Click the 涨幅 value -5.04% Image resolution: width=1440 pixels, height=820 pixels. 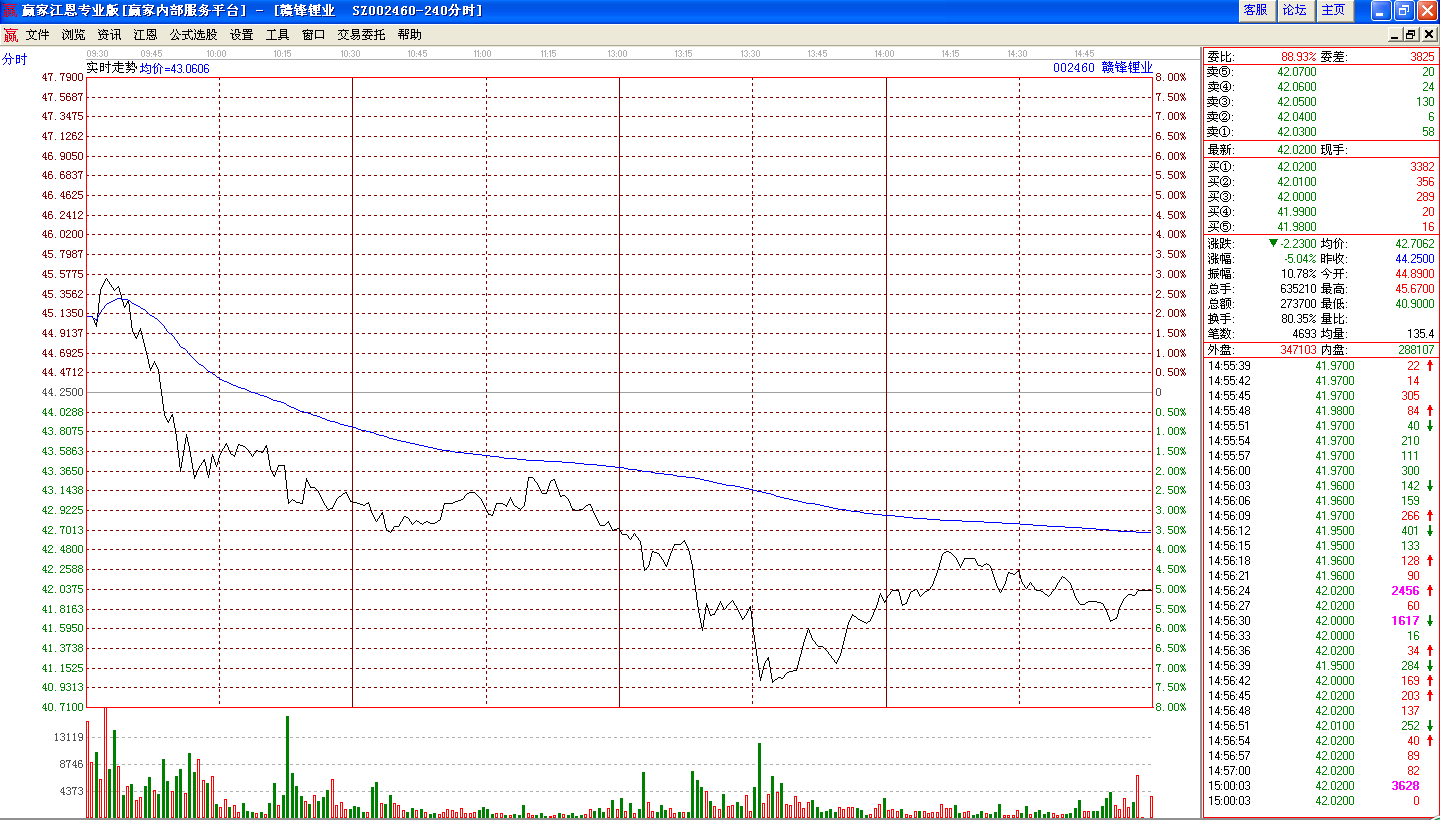coord(1301,258)
